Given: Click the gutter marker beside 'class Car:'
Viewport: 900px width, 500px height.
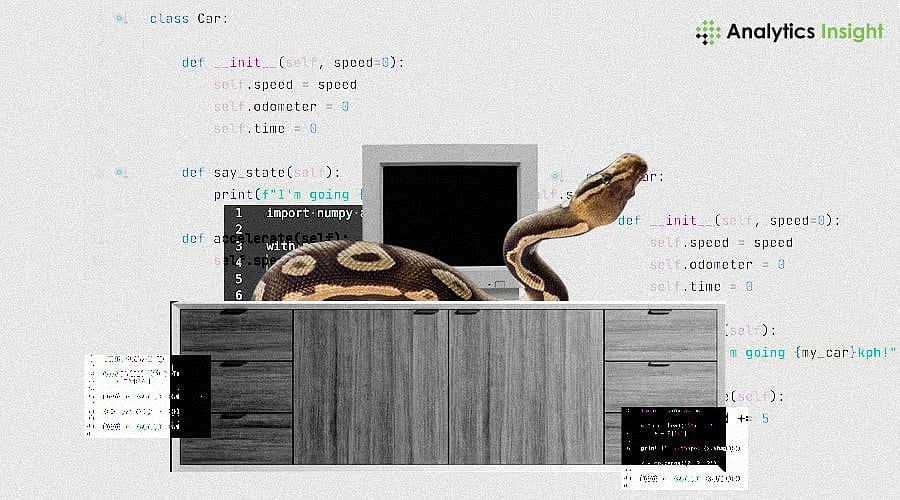Looking at the screenshot, I should [121, 19].
